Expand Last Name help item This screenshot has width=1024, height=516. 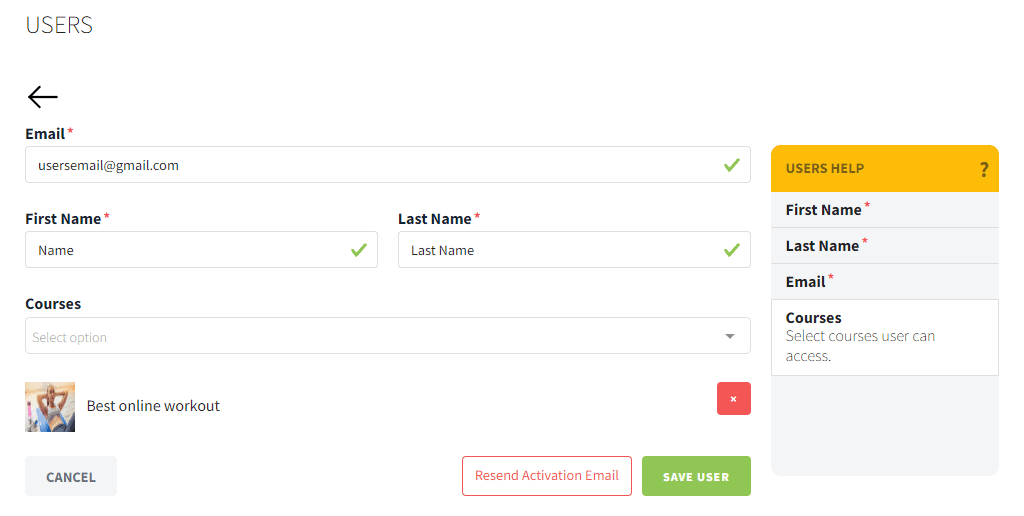[885, 246]
